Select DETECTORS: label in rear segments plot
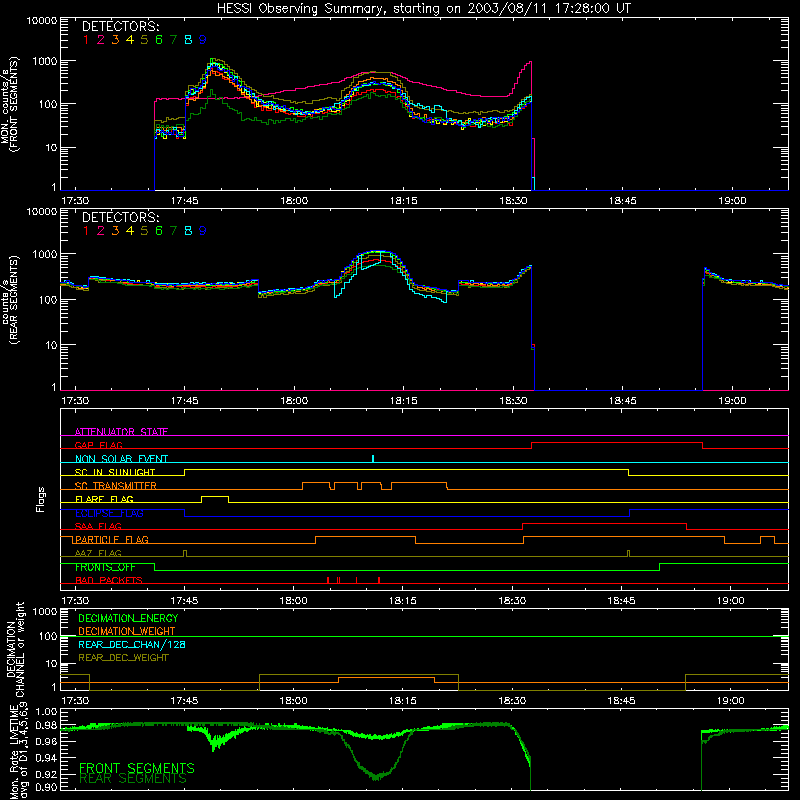The image size is (800, 800). (x=120, y=217)
